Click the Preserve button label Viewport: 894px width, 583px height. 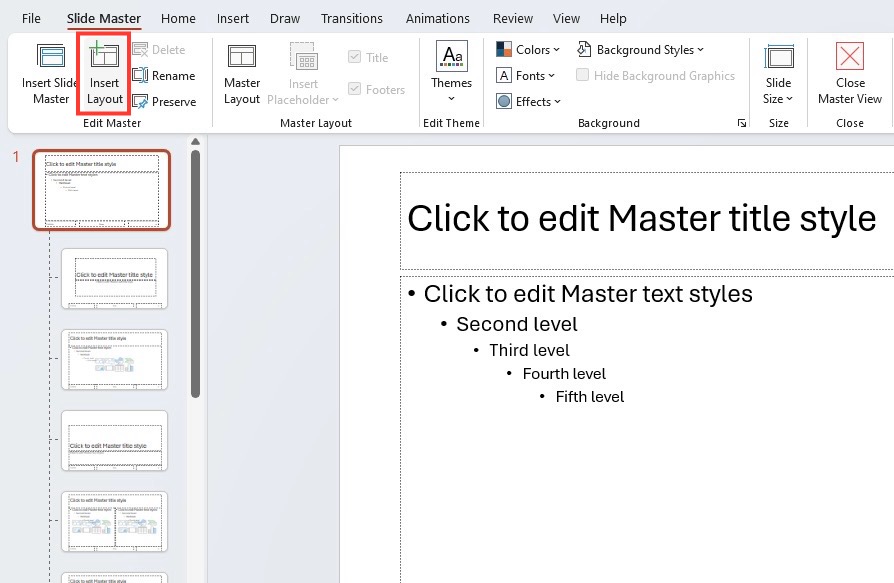point(174,102)
